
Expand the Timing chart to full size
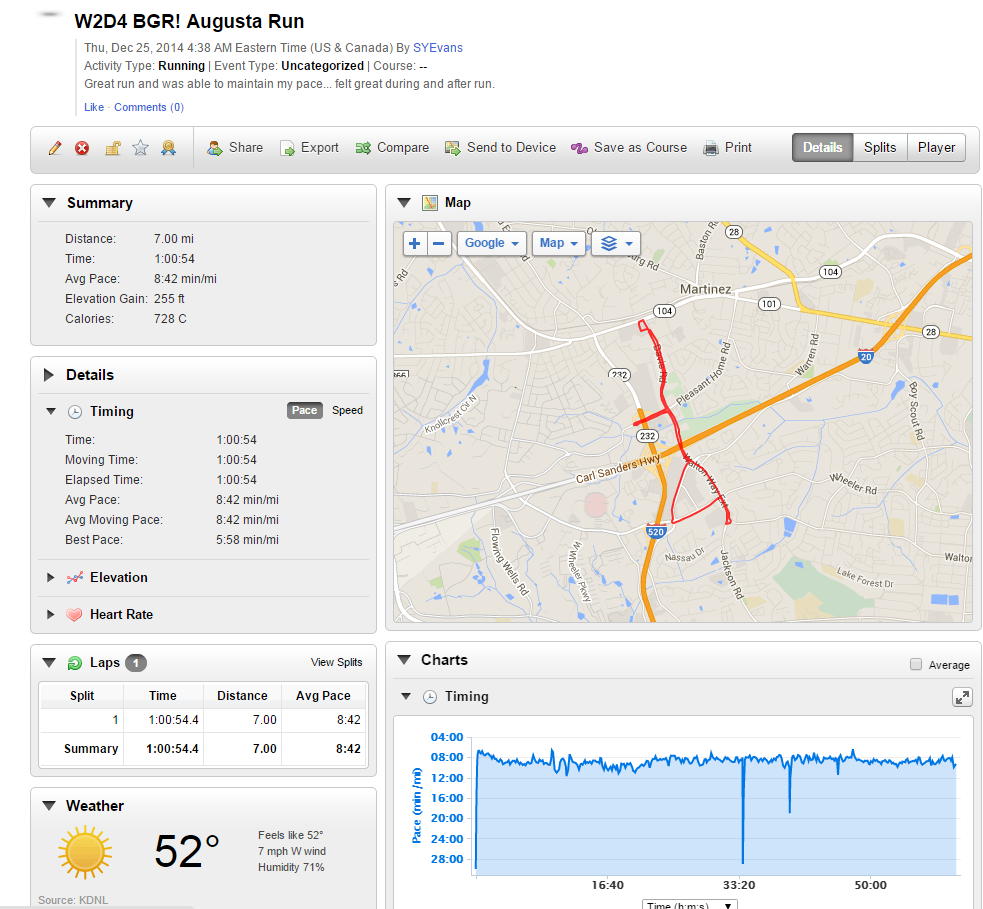tap(962, 697)
